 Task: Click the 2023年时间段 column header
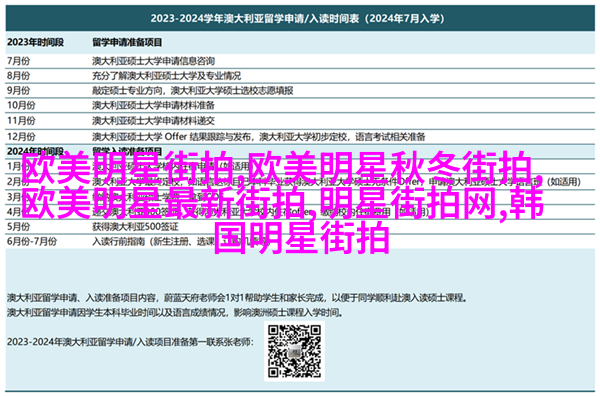[x=35, y=42]
